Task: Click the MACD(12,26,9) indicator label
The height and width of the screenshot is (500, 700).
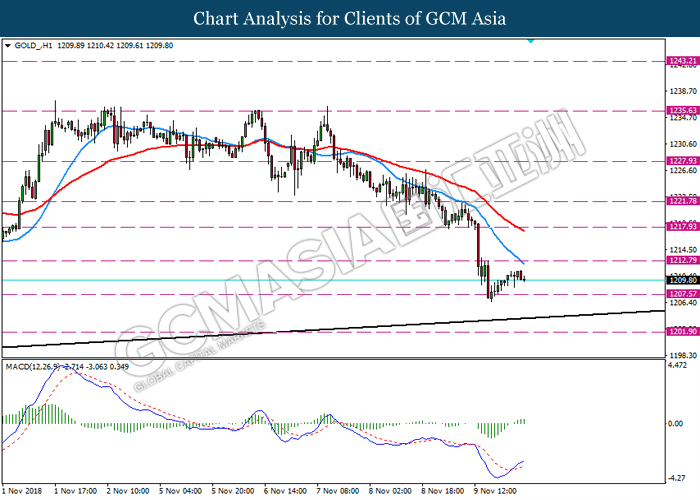Action: tap(32, 367)
